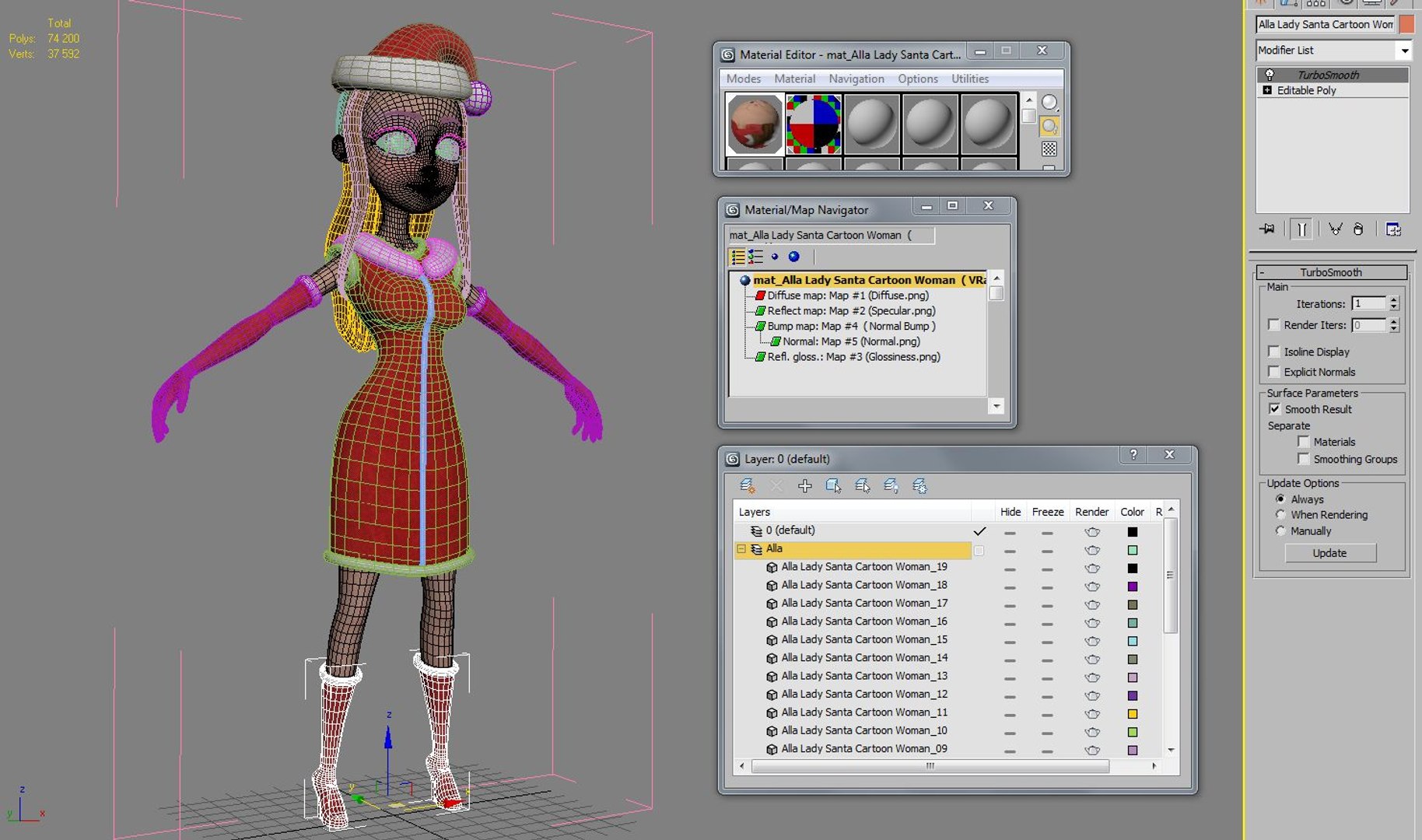Uncheck Smooth Result checkbox

(1274, 409)
